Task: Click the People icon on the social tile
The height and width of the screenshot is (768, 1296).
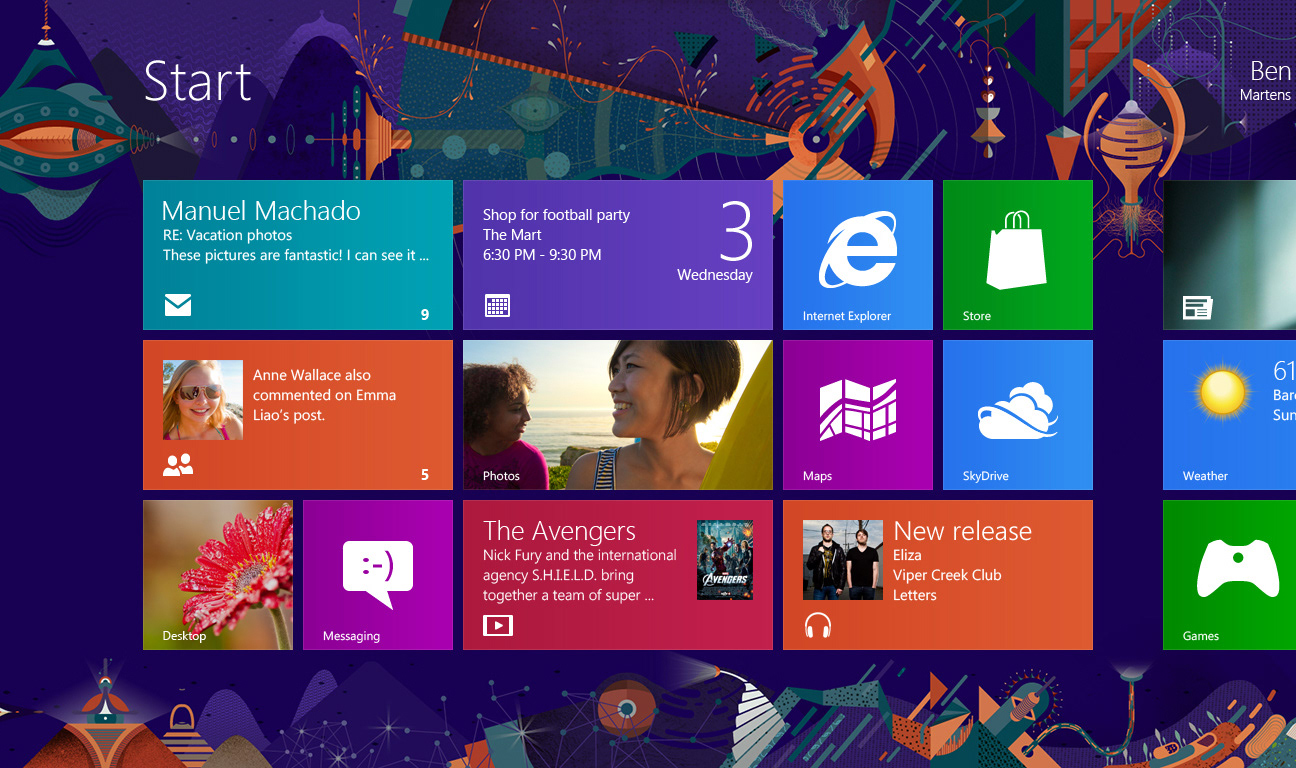Action: click(x=178, y=465)
